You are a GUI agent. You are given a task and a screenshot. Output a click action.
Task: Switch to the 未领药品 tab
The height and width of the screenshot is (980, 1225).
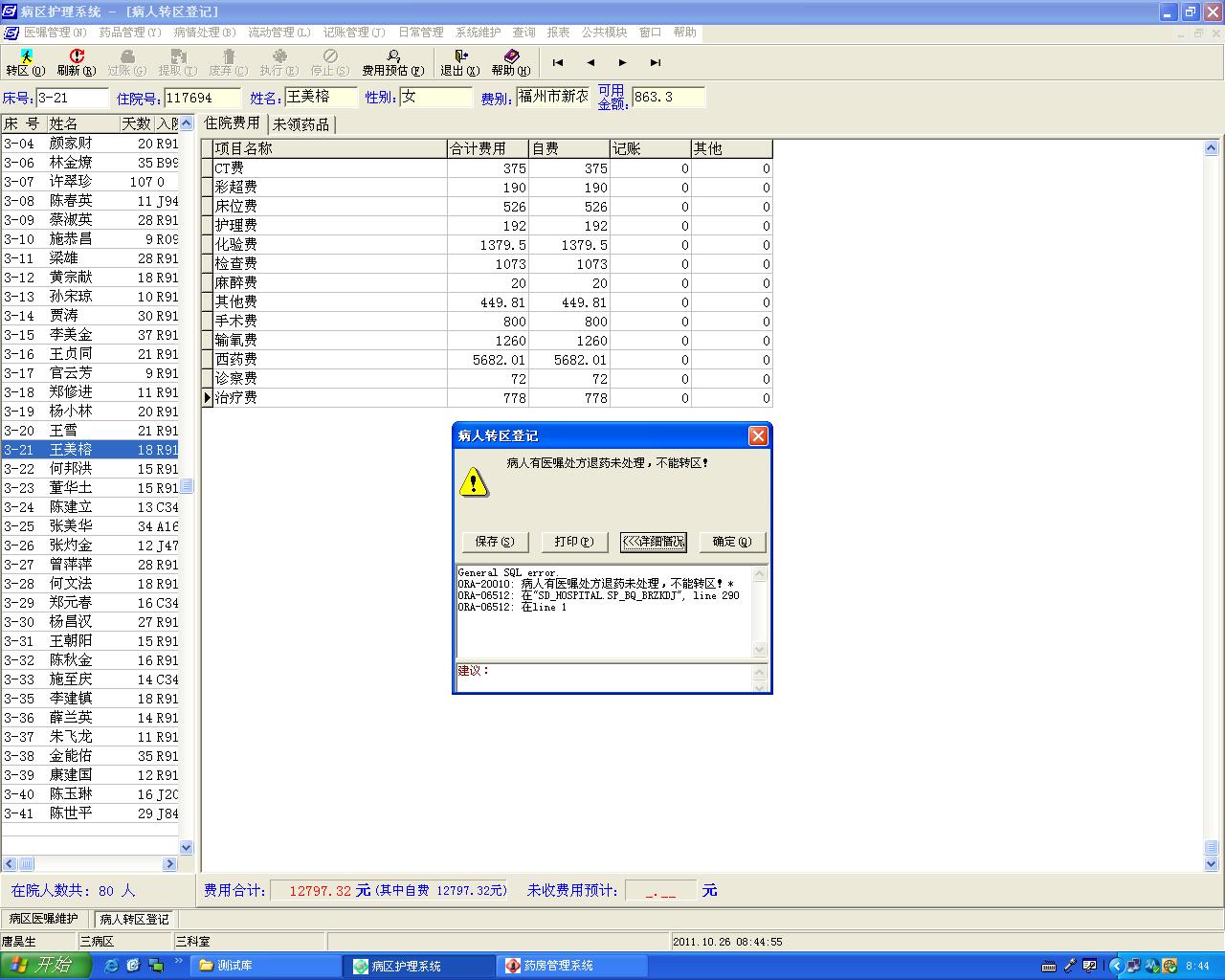pos(301,124)
